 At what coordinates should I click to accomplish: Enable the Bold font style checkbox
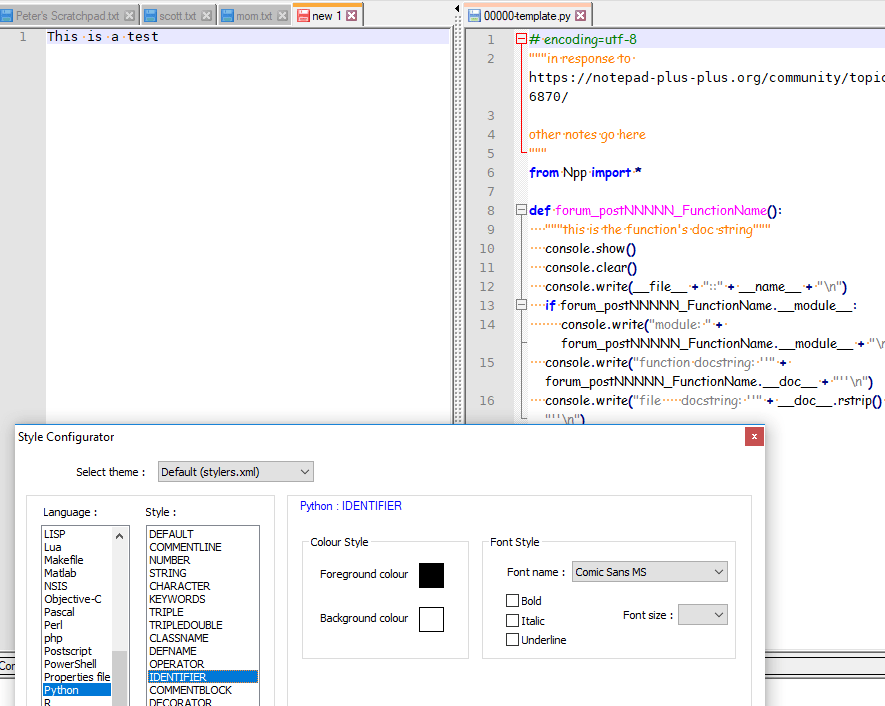(x=515, y=599)
